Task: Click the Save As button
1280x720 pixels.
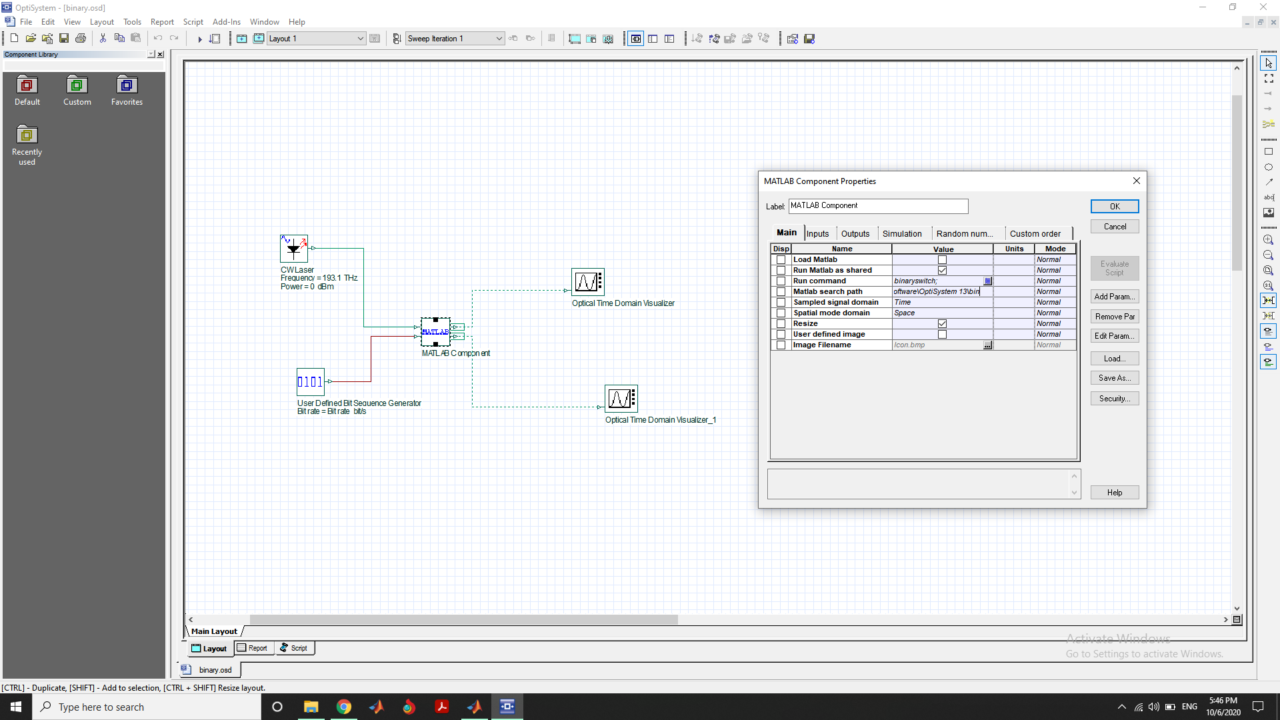Action: pos(1114,377)
